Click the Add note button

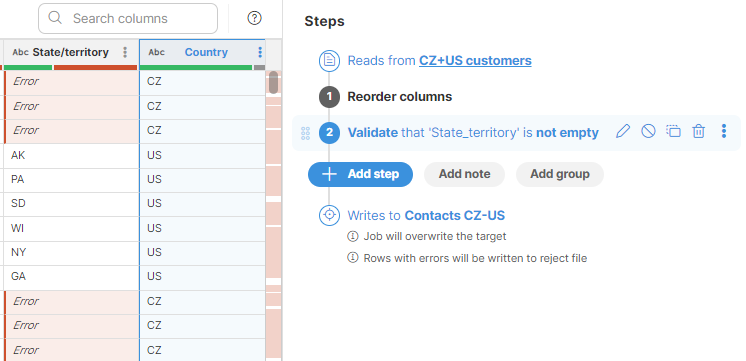[x=464, y=174]
